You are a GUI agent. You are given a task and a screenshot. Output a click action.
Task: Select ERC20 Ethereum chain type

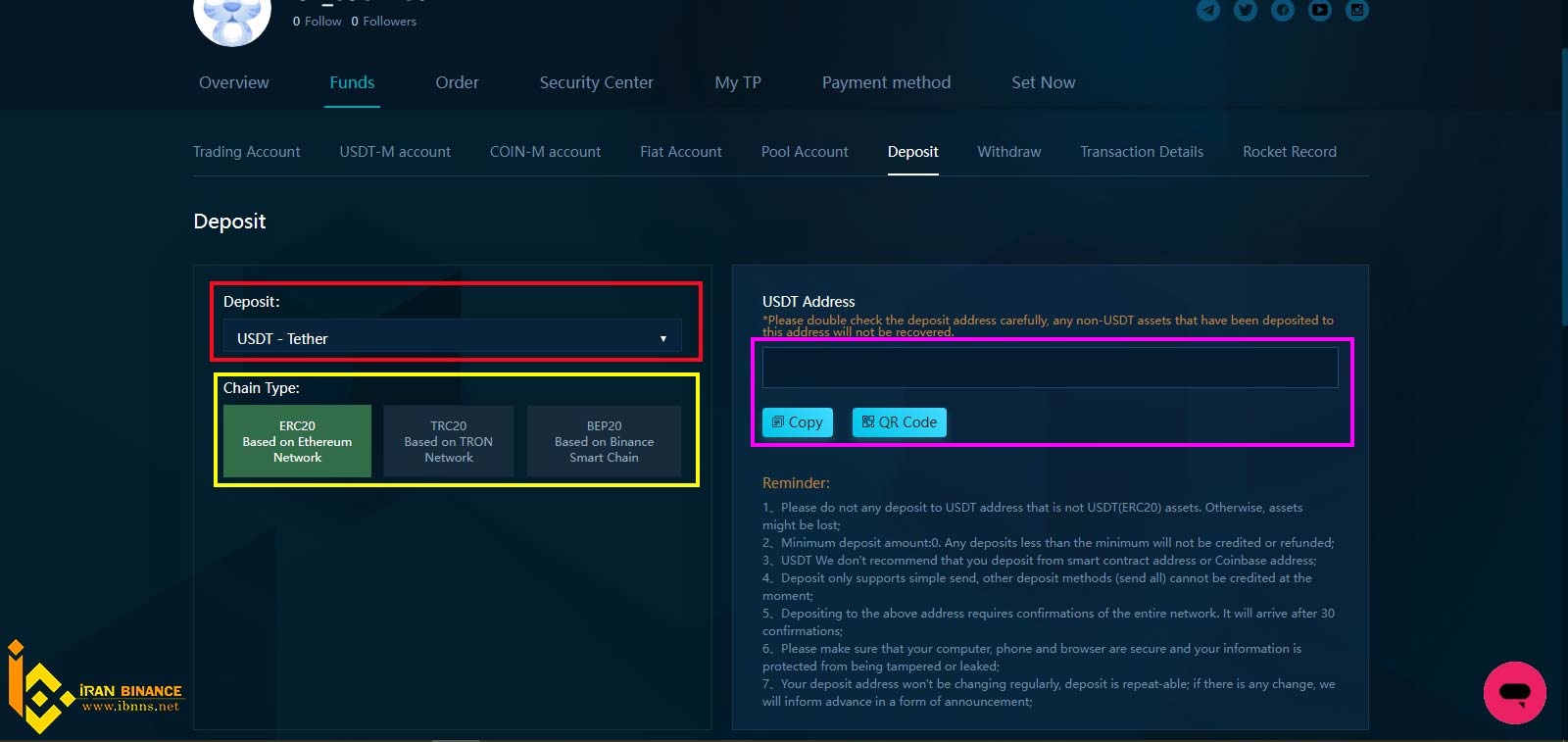coord(297,441)
